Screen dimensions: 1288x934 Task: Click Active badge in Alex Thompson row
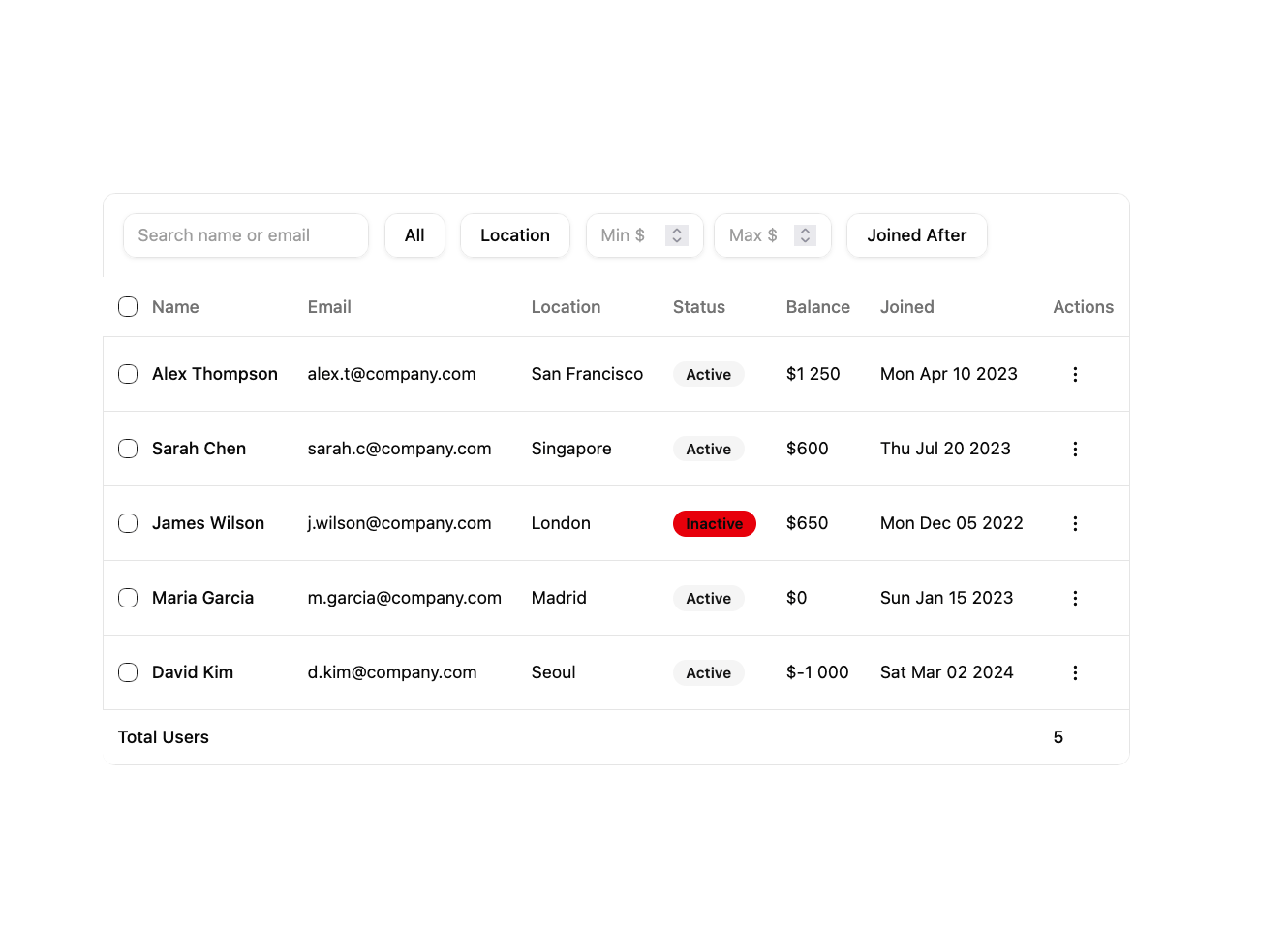point(709,374)
